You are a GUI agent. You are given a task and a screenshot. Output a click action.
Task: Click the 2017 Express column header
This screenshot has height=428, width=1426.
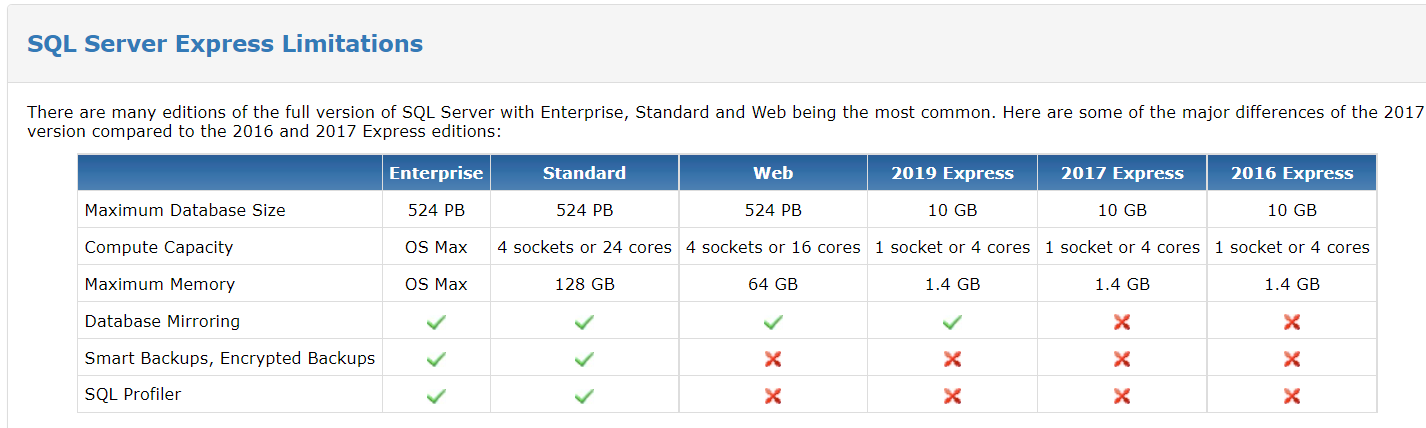pyautogui.click(x=1122, y=173)
